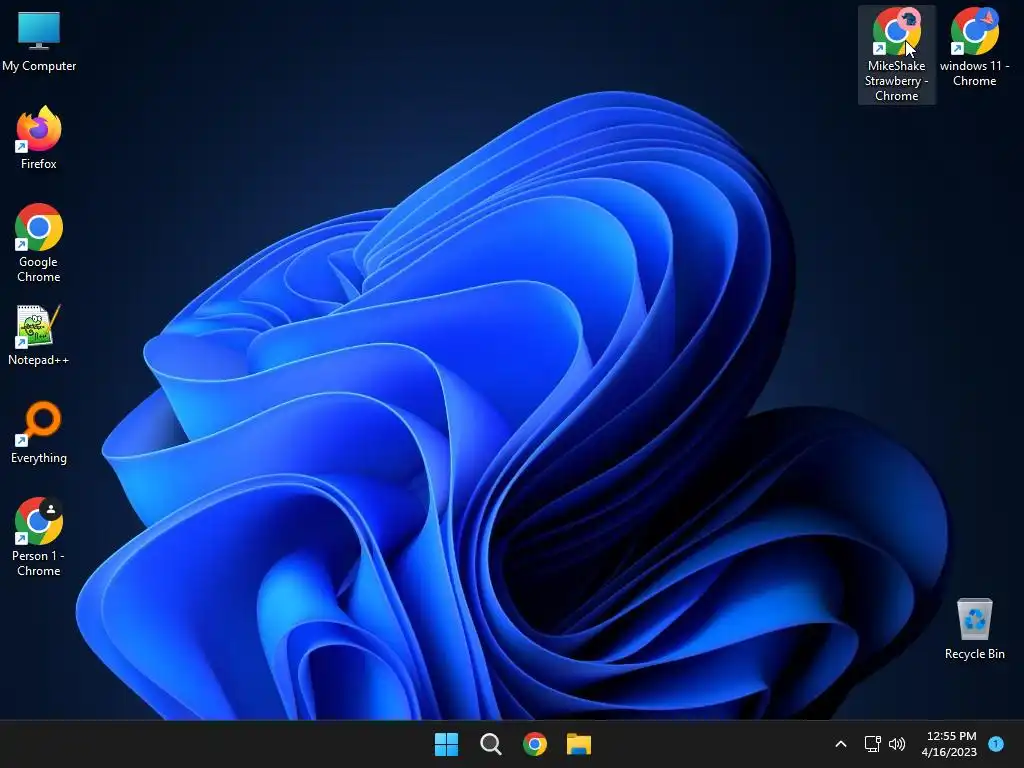Select the Google Chrome desktop shortcut
The image size is (1024, 768).
39,243
